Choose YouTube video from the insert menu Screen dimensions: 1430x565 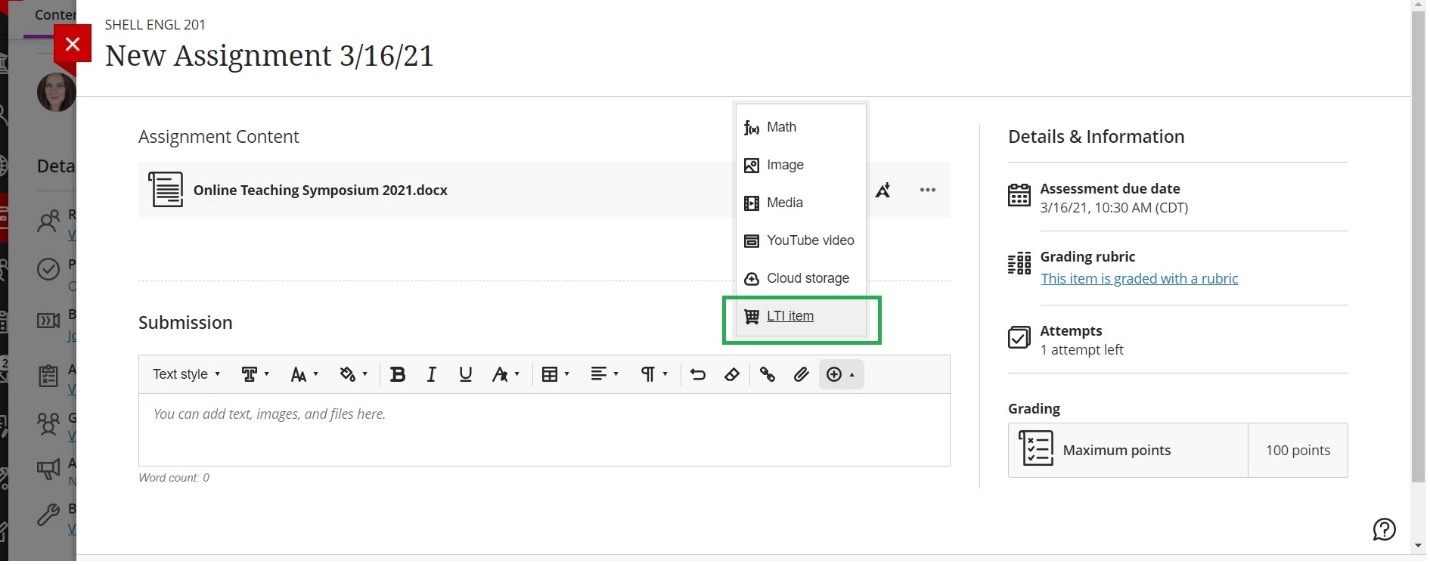pos(810,241)
